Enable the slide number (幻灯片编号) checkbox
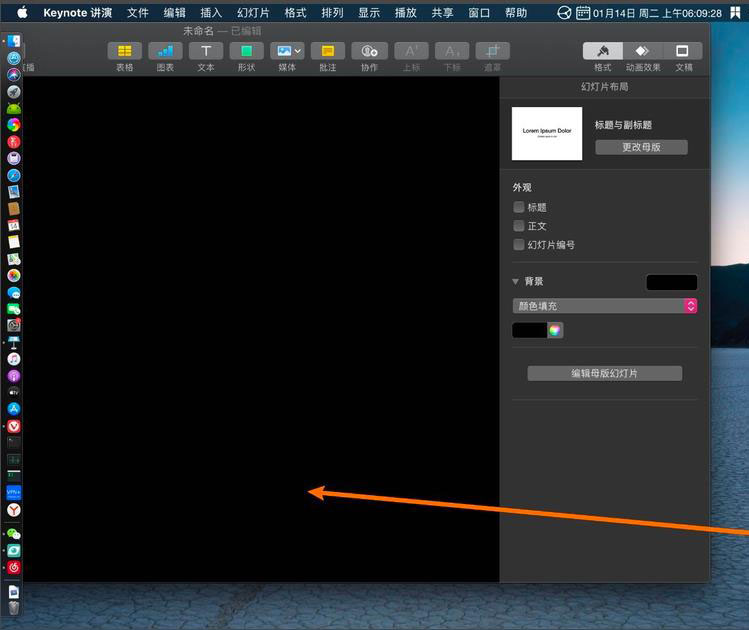This screenshot has height=630, width=749. (519, 245)
